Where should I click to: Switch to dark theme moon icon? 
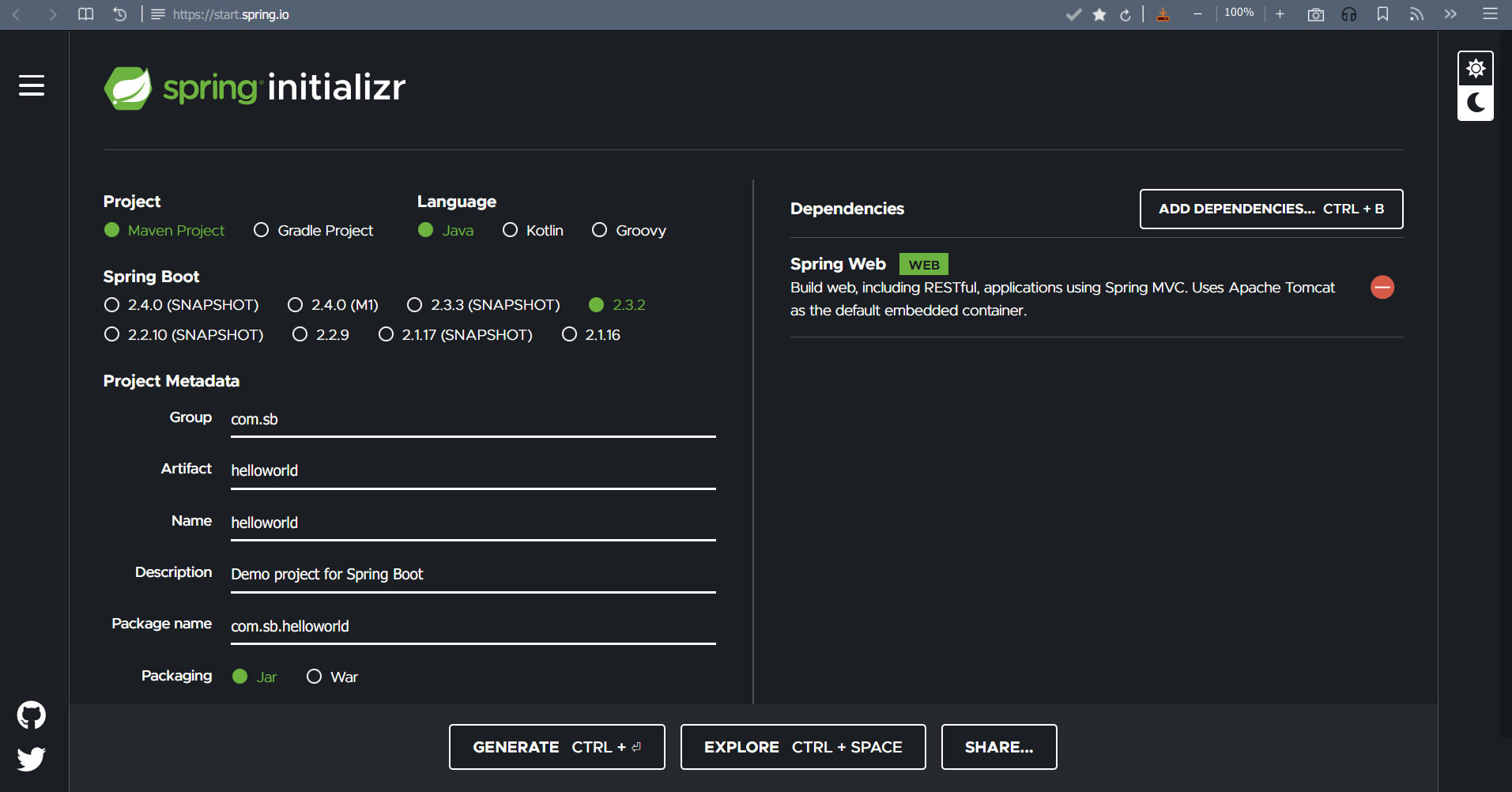tap(1476, 103)
